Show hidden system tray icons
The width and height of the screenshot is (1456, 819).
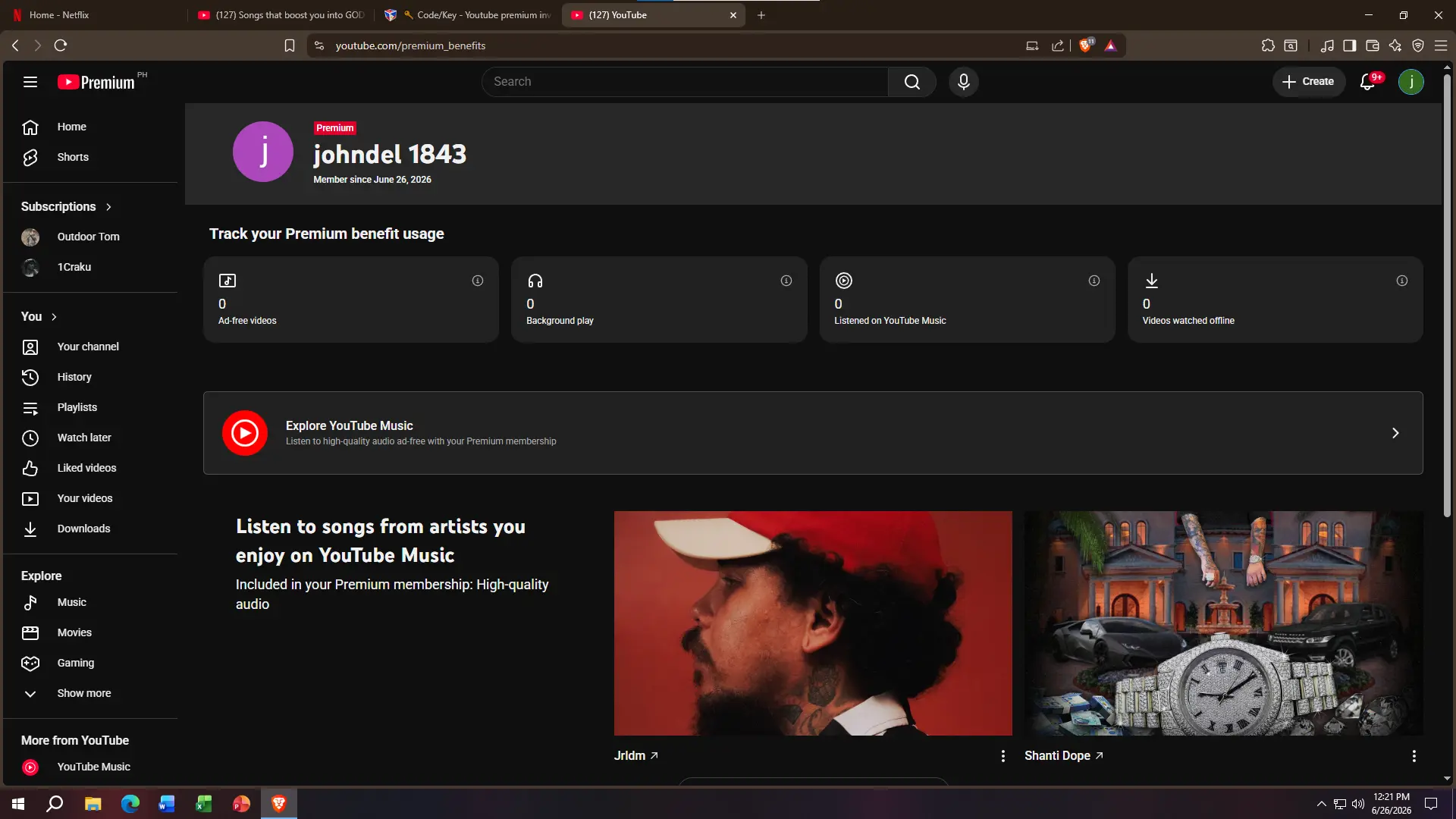pyautogui.click(x=1321, y=804)
